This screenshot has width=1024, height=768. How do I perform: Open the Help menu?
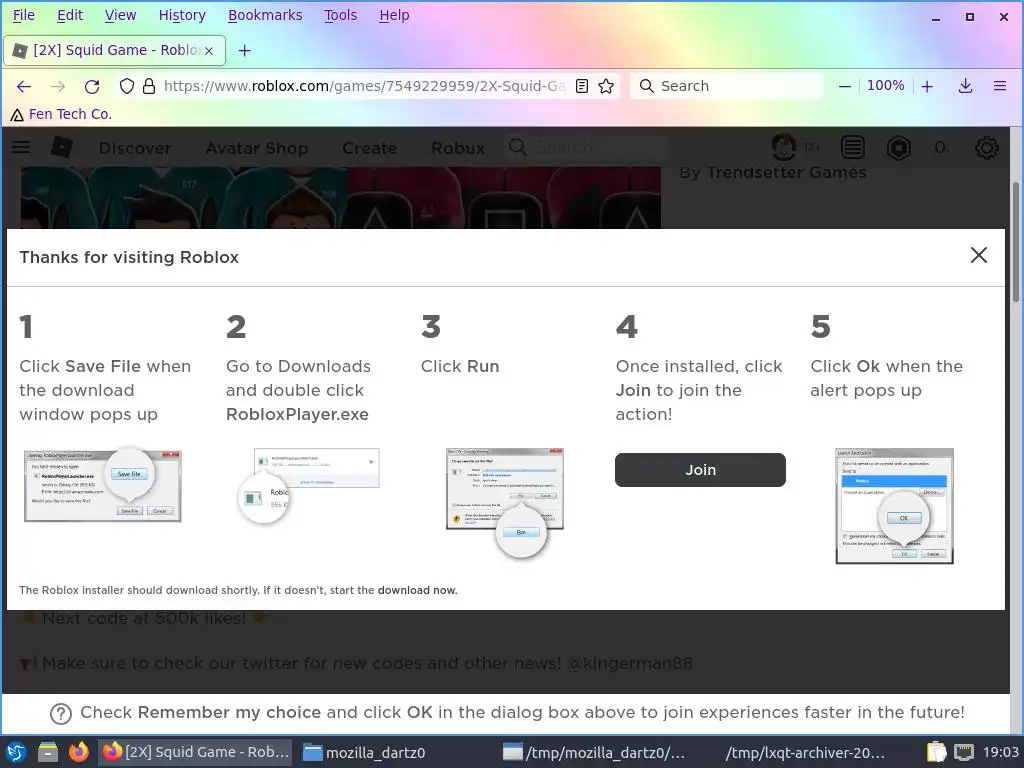pos(394,15)
